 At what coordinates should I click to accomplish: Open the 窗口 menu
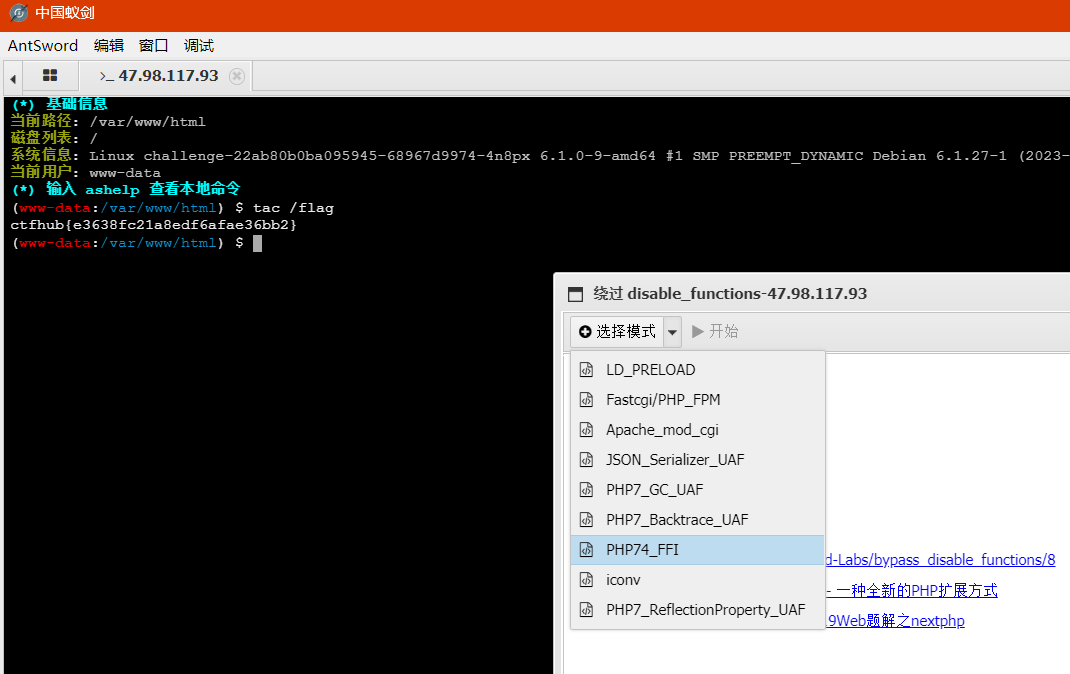tap(152, 45)
